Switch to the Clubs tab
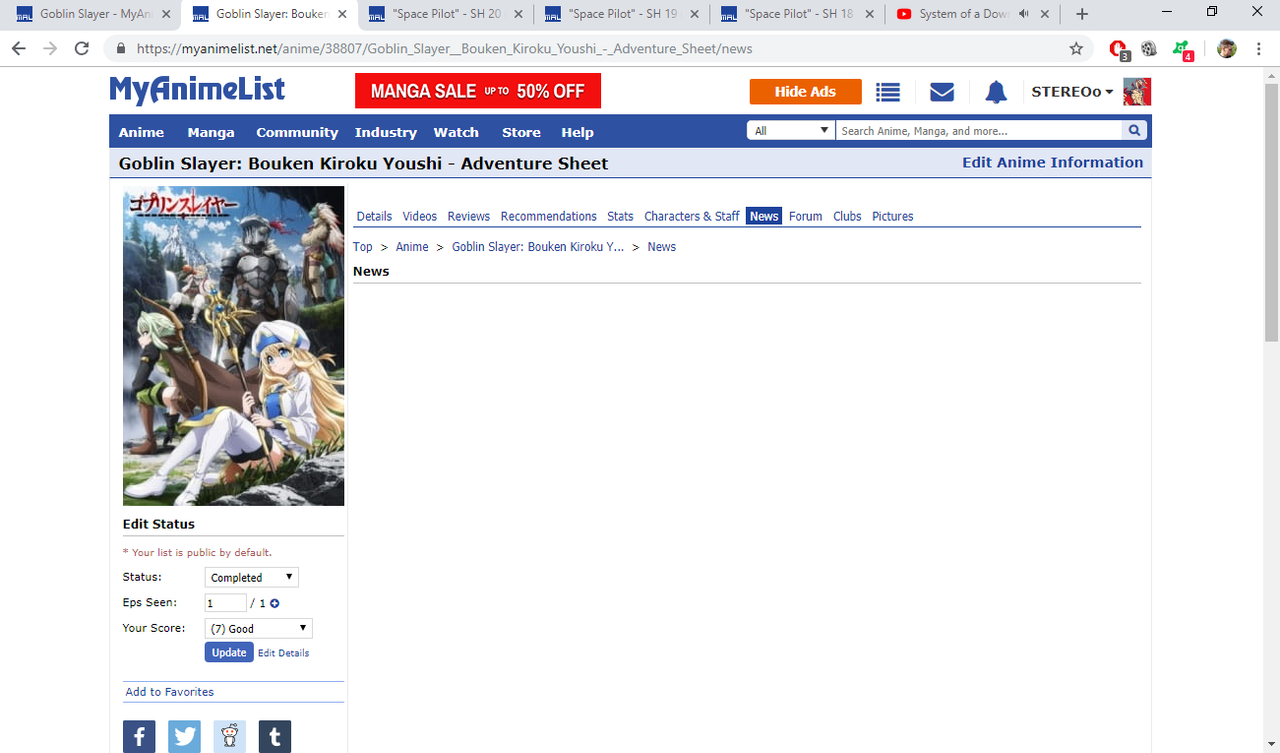This screenshot has height=753, width=1280. (847, 216)
